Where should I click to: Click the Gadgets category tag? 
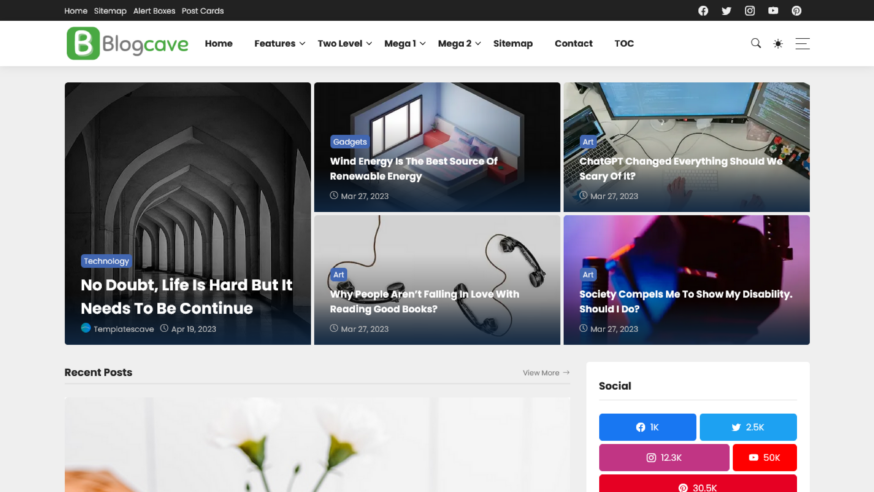tap(349, 142)
